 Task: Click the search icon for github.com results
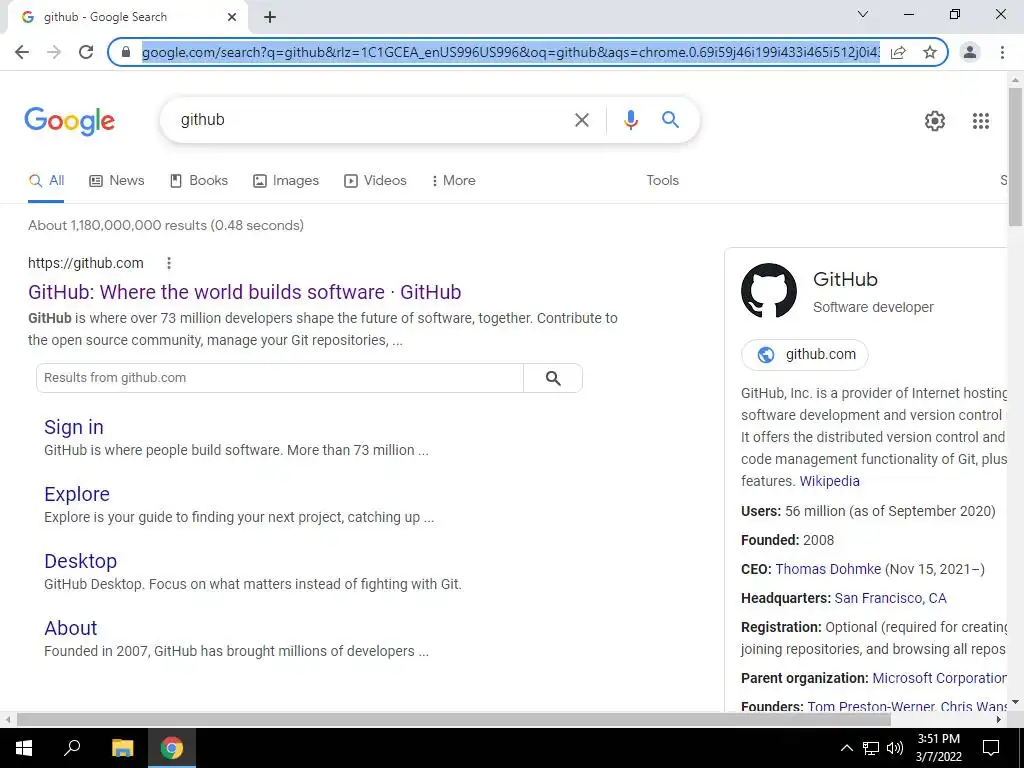pos(552,378)
